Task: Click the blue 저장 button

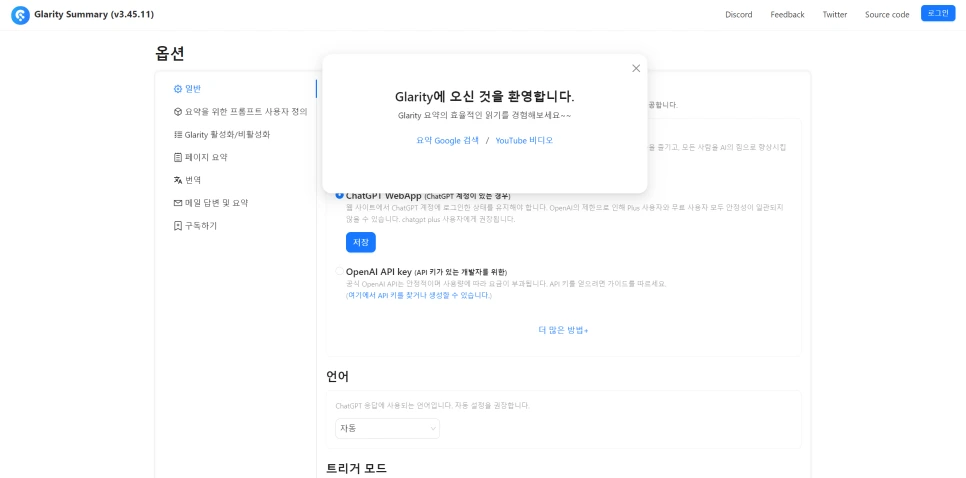Action: 360,242
